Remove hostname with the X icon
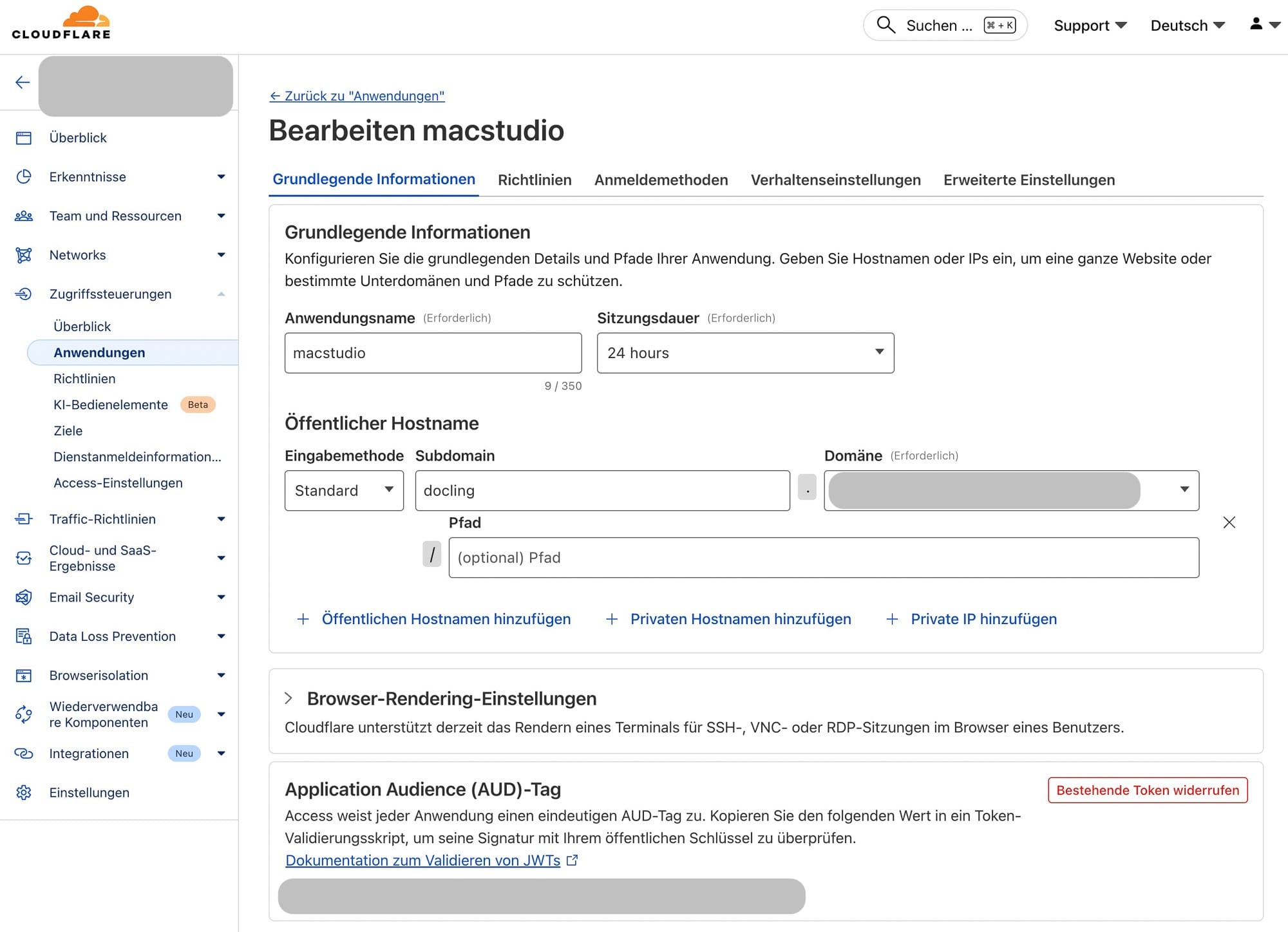 pyautogui.click(x=1229, y=522)
